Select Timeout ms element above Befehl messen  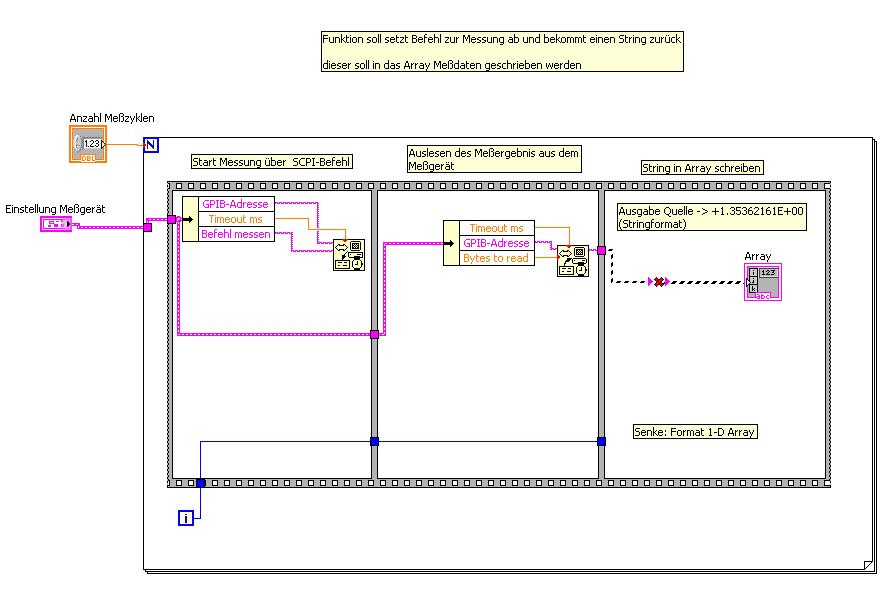[236, 219]
